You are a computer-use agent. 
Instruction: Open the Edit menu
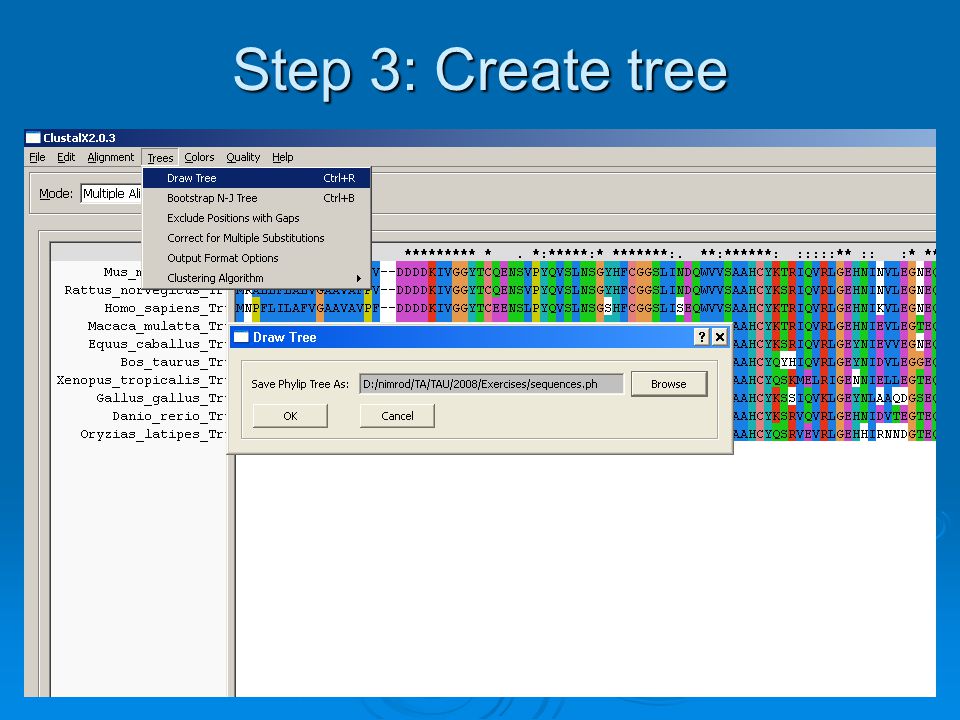click(x=66, y=157)
